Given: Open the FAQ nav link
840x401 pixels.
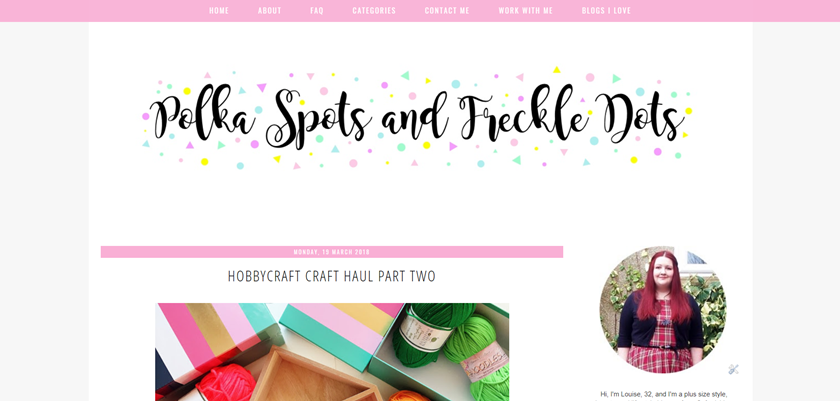Looking at the screenshot, I should point(317,11).
